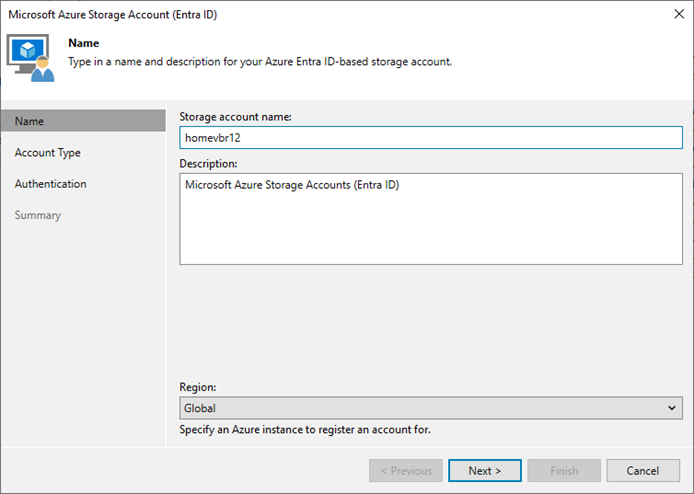Select the Name wizard step
Viewport: 694px width, 494px height.
(83, 121)
